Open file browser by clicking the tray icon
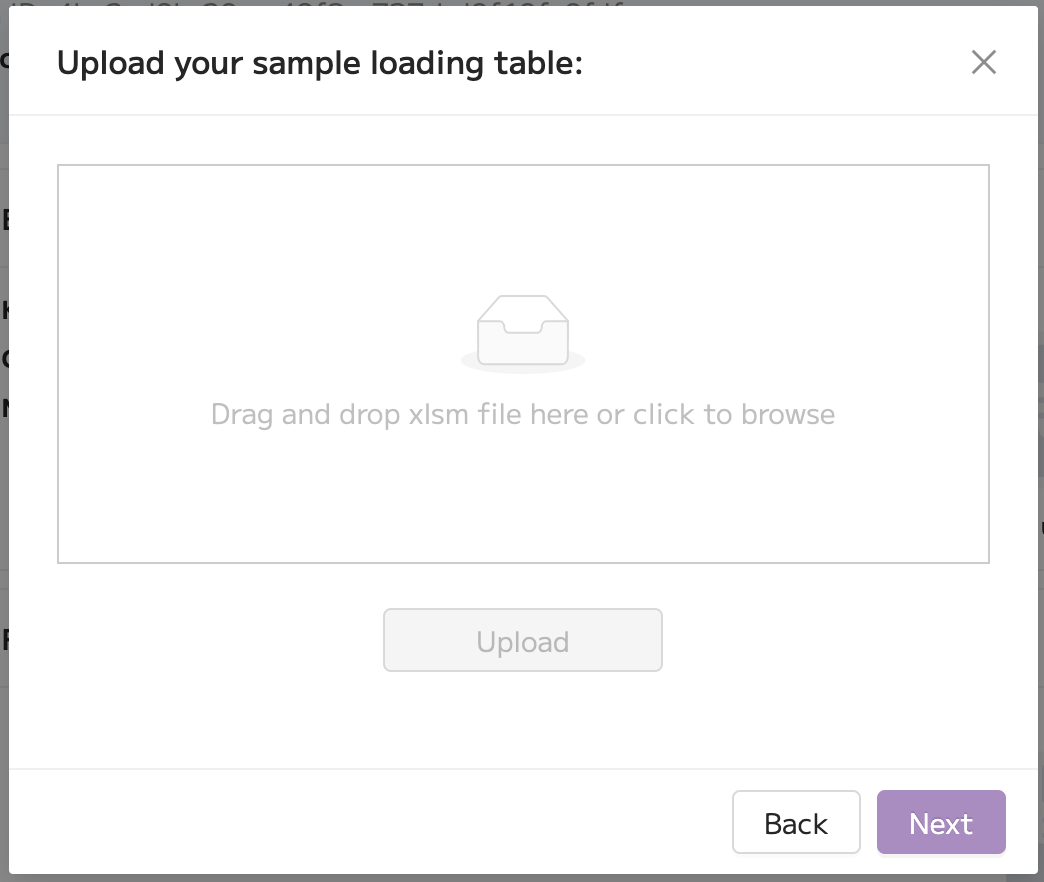 [523, 331]
